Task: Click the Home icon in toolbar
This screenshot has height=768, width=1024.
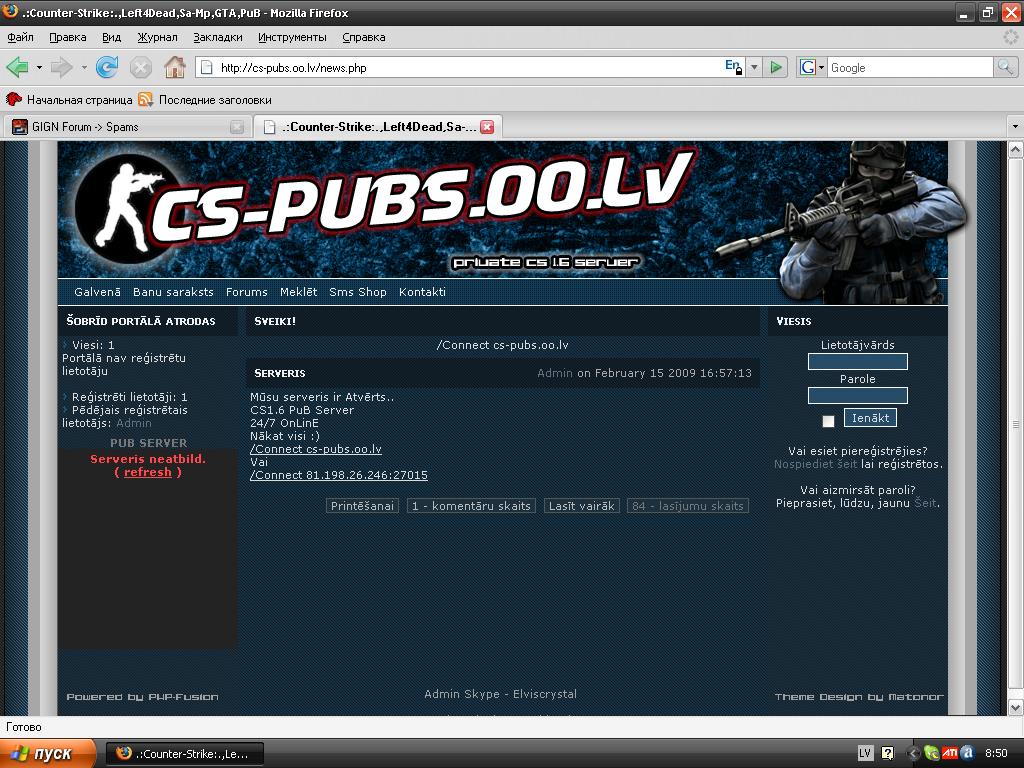Action: coord(174,67)
